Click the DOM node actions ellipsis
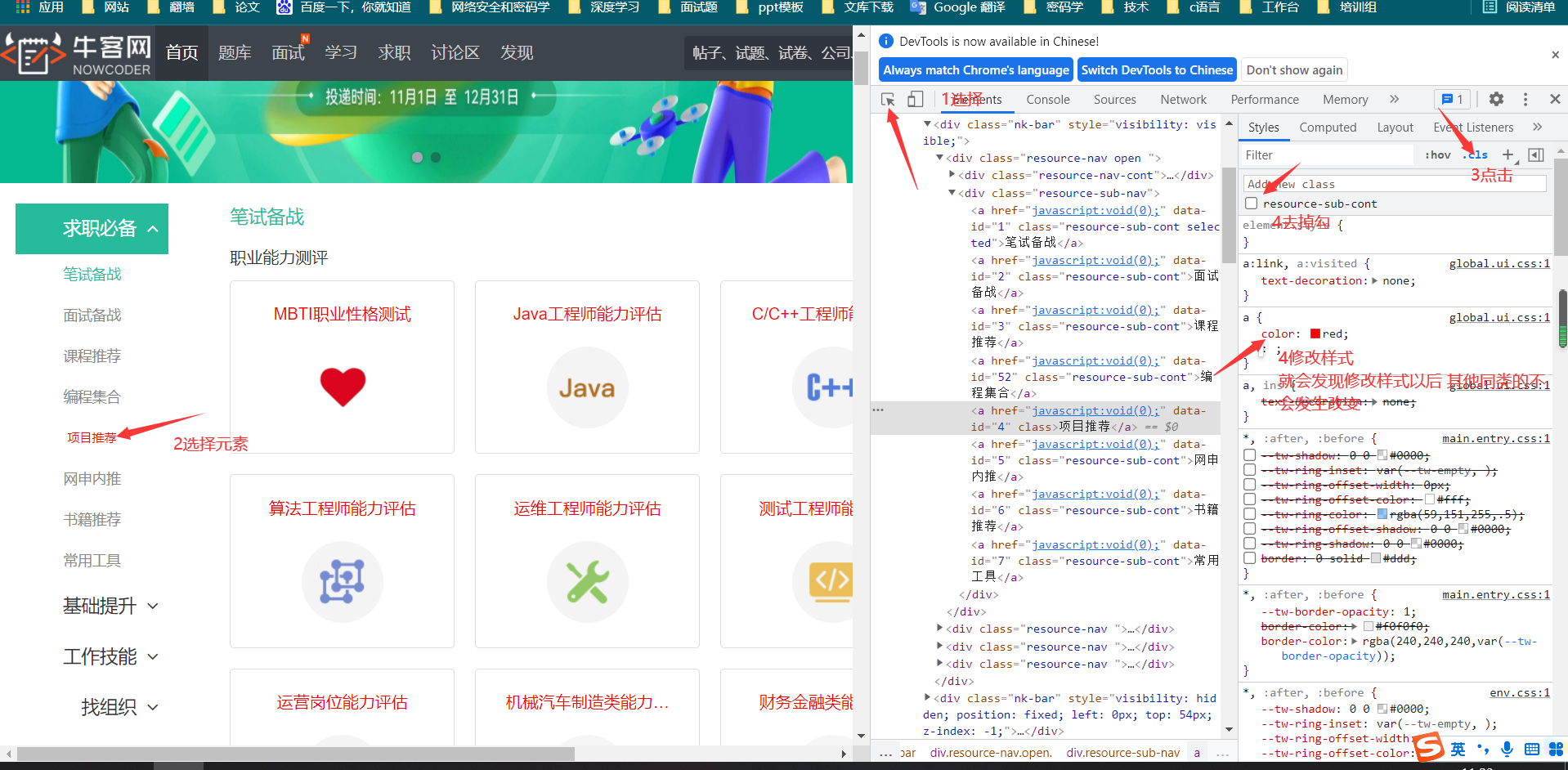This screenshot has height=770, width=1568. pos(878,410)
